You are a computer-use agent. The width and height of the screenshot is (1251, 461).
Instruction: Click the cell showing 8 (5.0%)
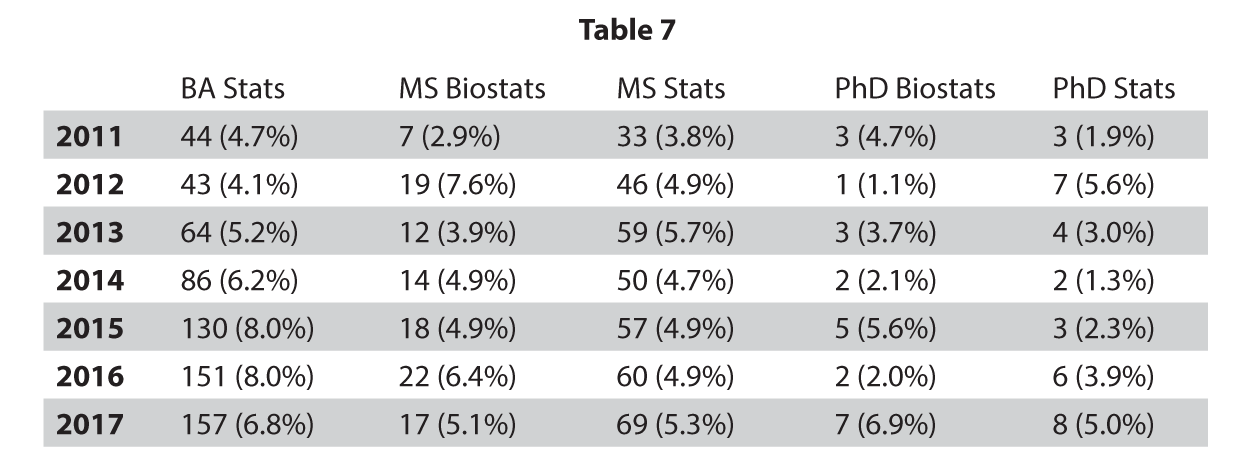pyautogui.click(x=1103, y=425)
